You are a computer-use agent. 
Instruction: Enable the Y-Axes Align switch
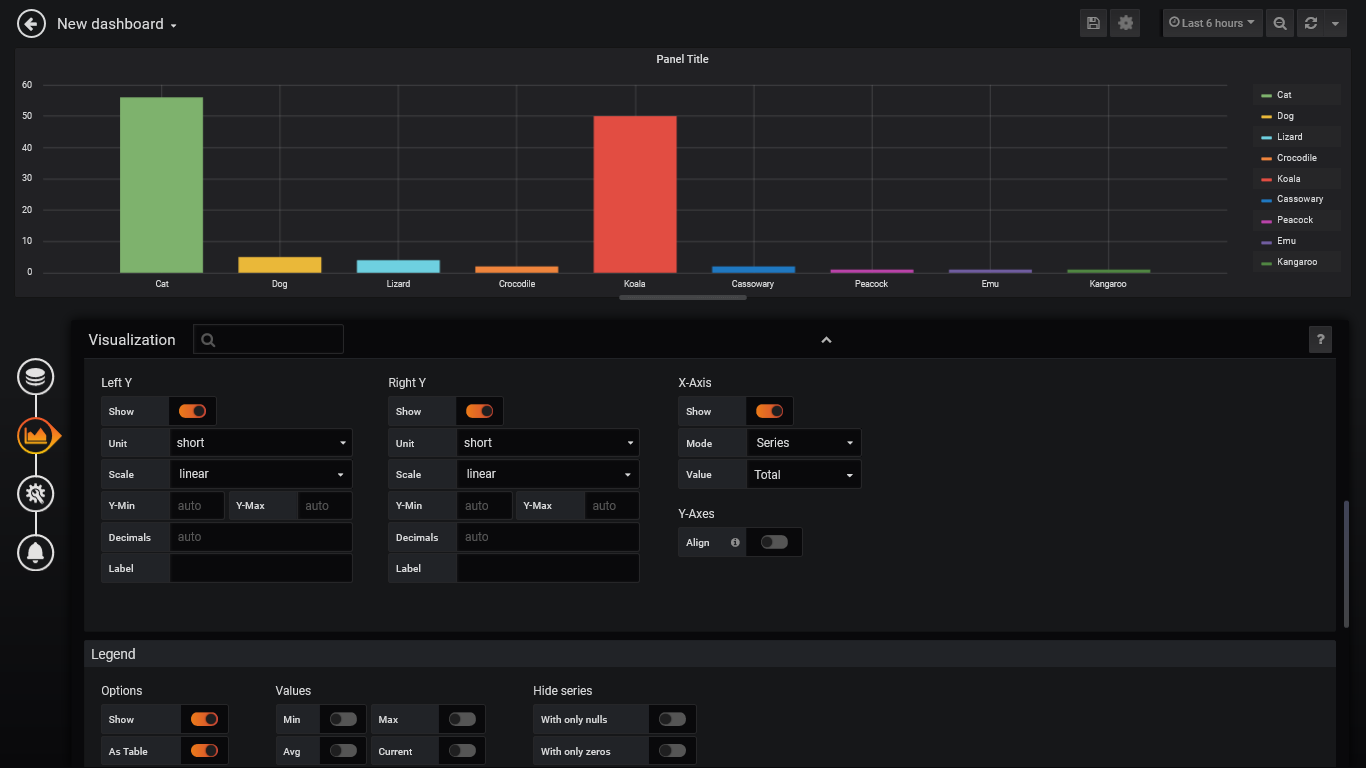(774, 542)
